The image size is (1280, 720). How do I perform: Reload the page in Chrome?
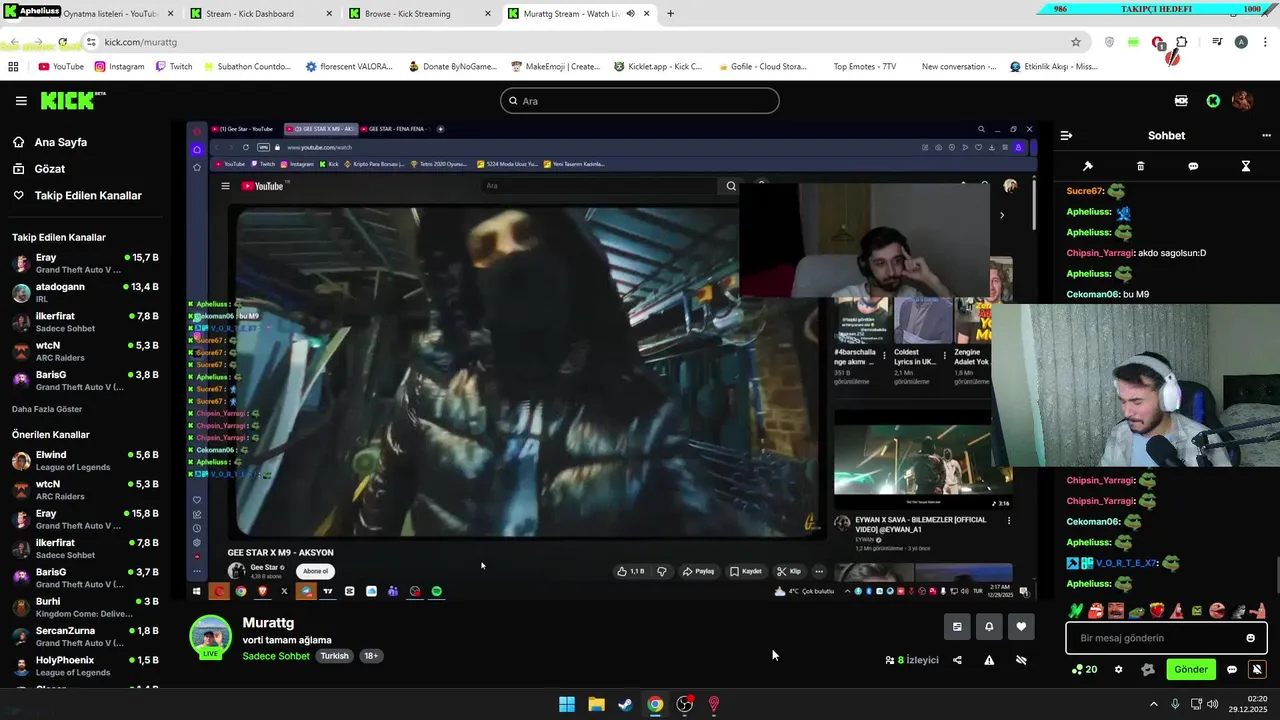pyautogui.click(x=62, y=42)
